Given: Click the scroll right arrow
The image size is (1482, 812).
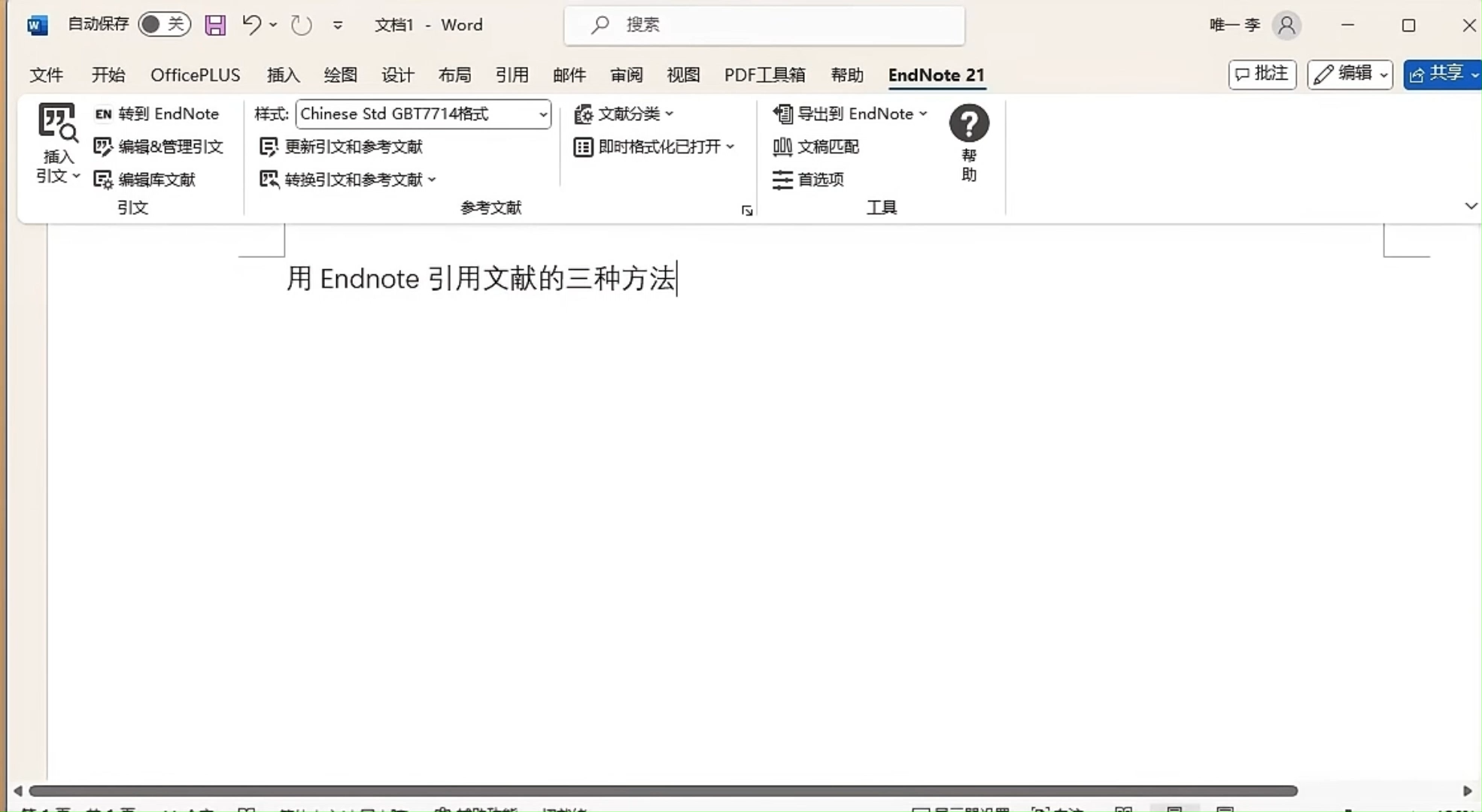Looking at the screenshot, I should (x=1467, y=791).
